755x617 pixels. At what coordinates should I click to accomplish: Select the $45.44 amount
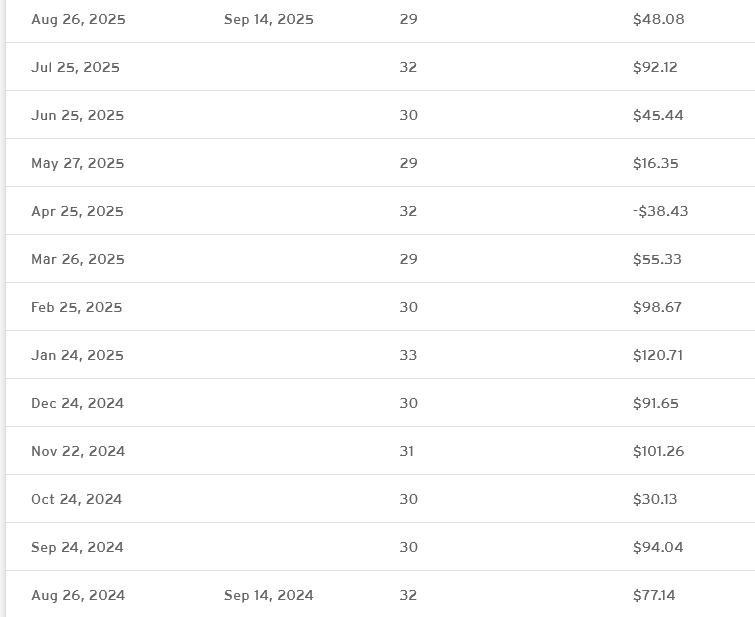(x=658, y=115)
